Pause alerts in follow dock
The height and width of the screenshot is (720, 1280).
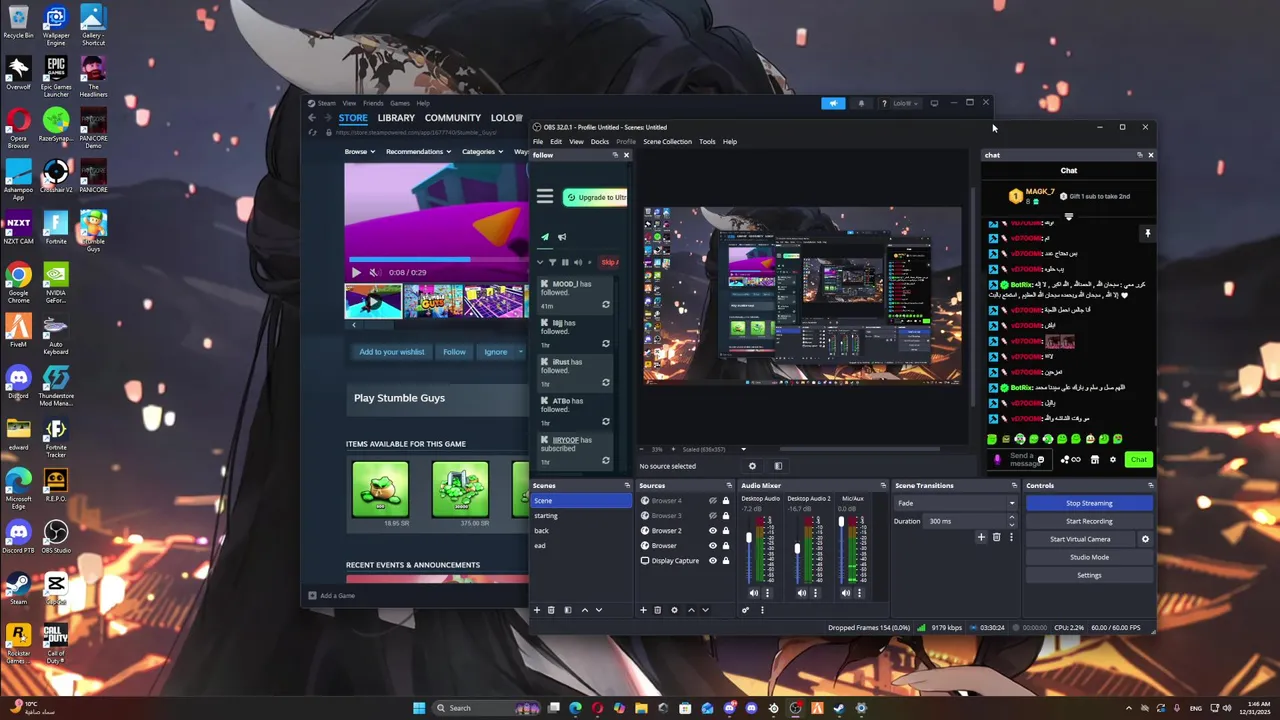pyautogui.click(x=565, y=262)
